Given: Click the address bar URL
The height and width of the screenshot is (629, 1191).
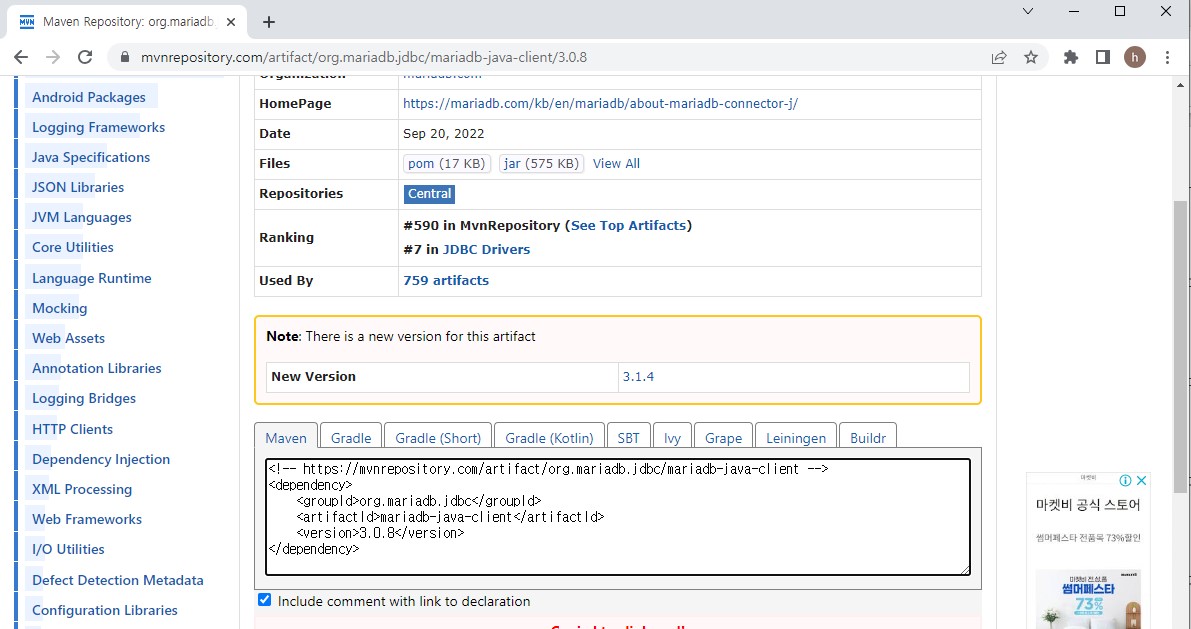Looking at the screenshot, I should 364,58.
